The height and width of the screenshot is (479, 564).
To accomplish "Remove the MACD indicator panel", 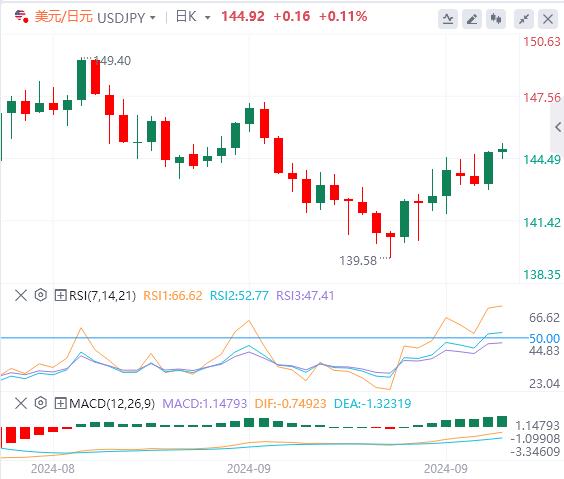I will 21,403.
